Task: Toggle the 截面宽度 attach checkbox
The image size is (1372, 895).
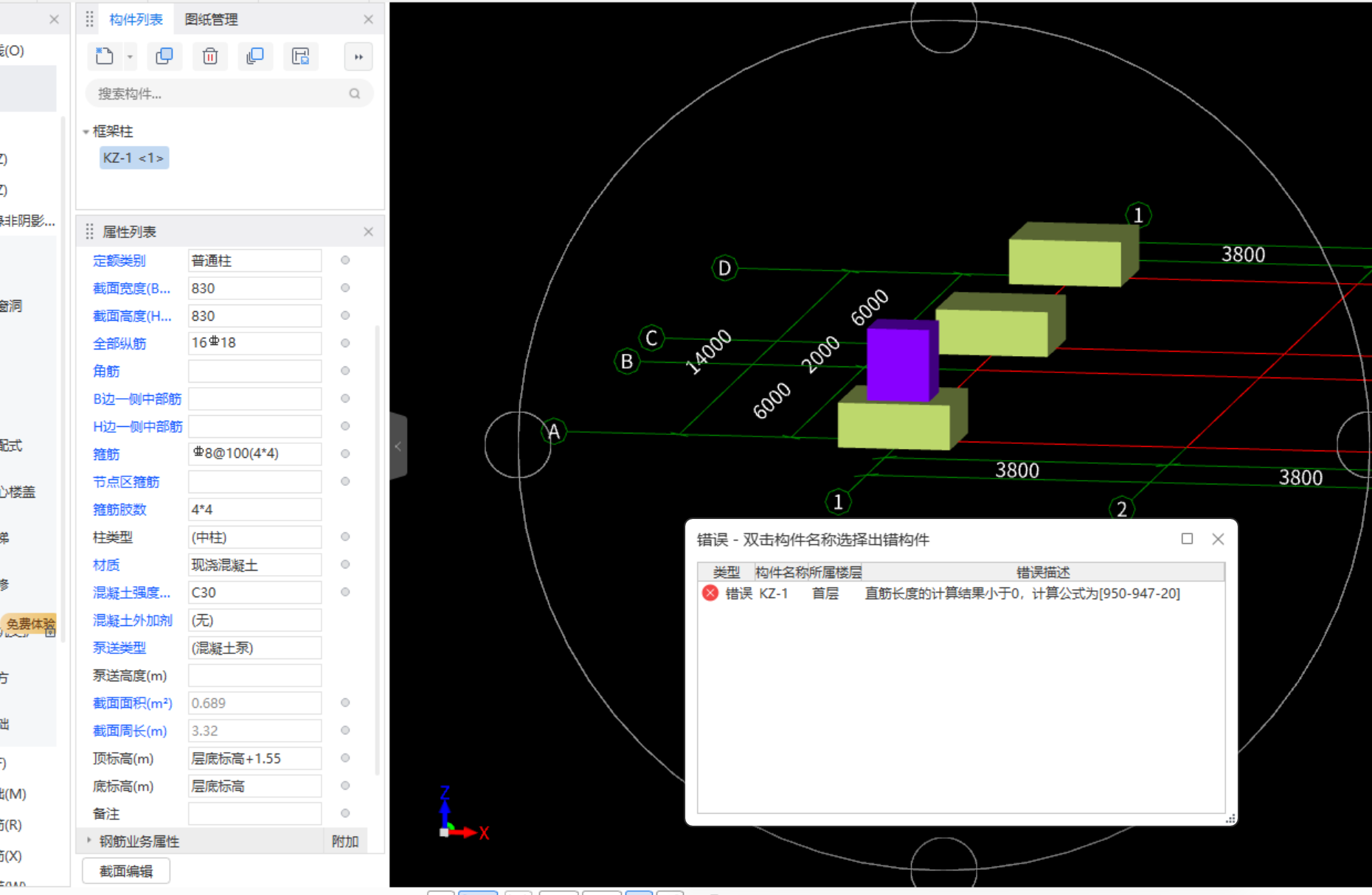Action: pos(344,288)
